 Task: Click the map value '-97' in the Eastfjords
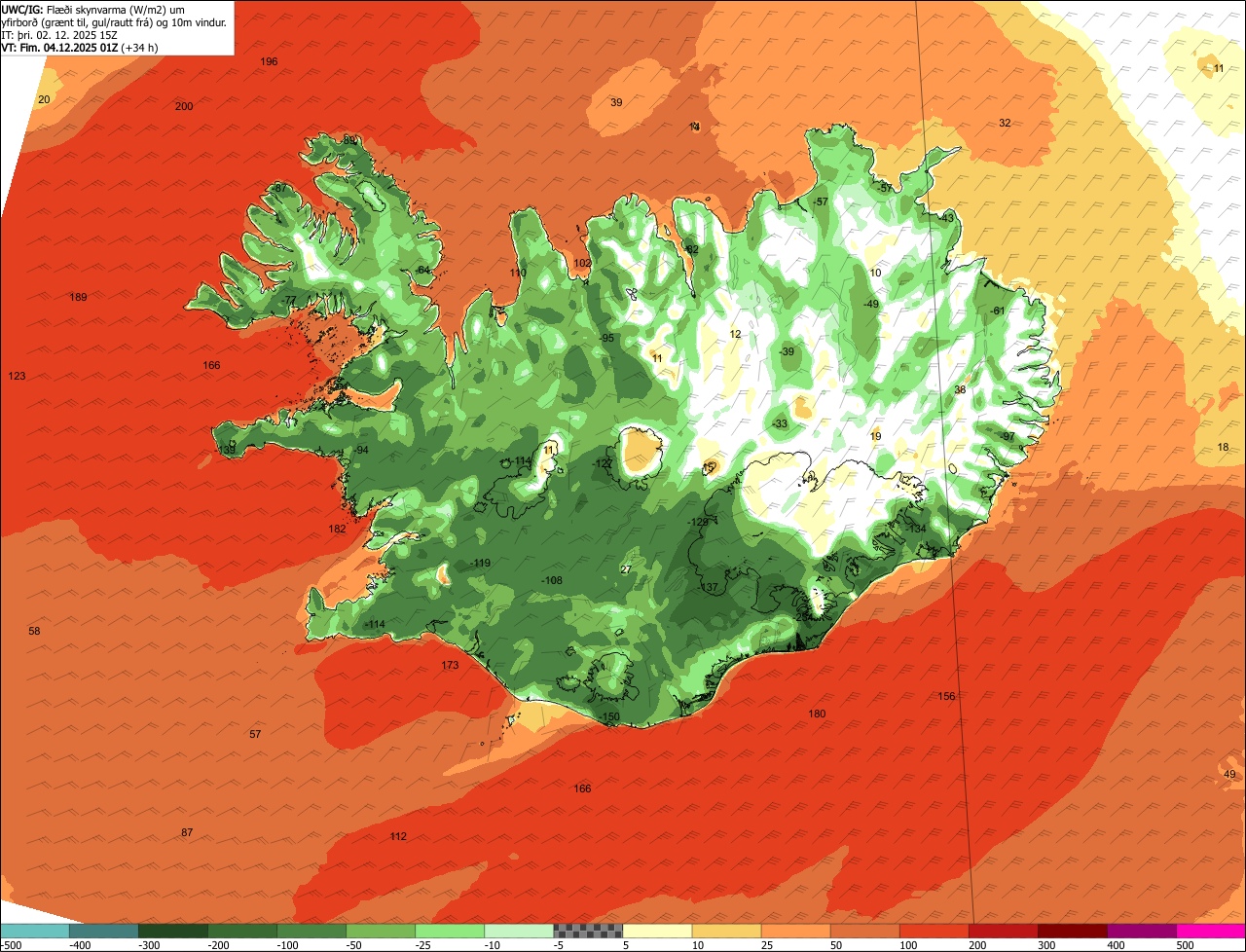tap(1008, 436)
